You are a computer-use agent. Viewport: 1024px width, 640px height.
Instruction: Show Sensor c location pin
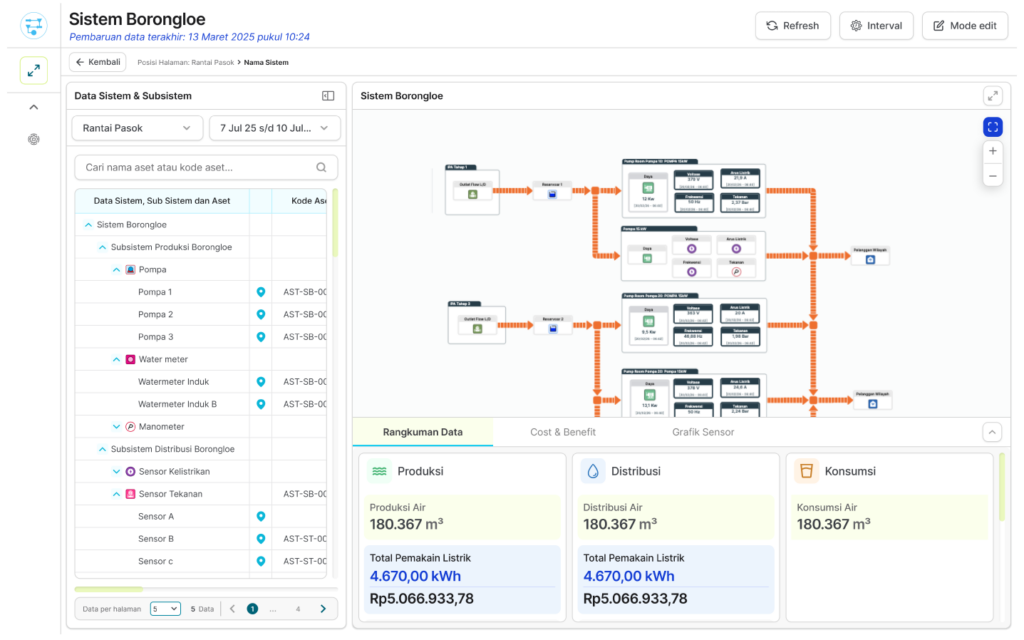(x=261, y=561)
